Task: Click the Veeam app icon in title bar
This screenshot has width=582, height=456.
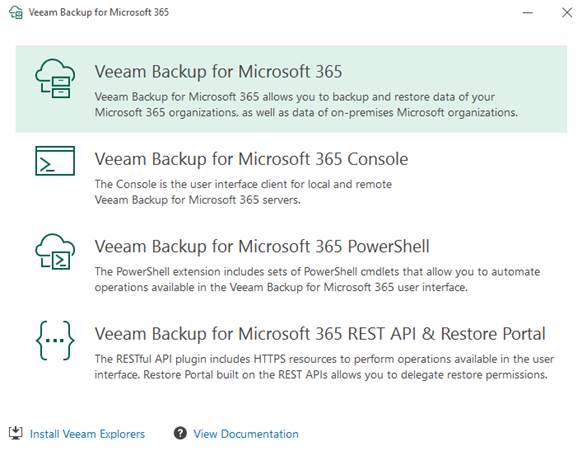Action: [16, 12]
